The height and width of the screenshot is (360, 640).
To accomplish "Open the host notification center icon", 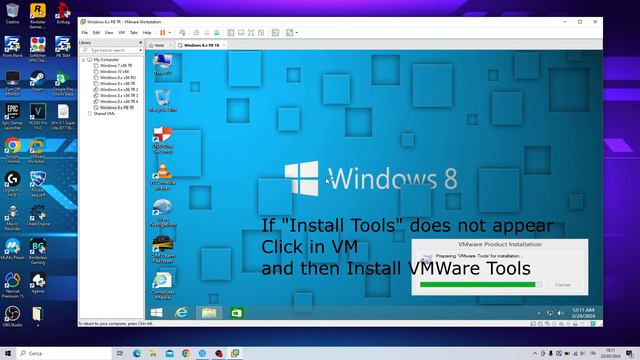I will pyautogui.click(x=630, y=353).
